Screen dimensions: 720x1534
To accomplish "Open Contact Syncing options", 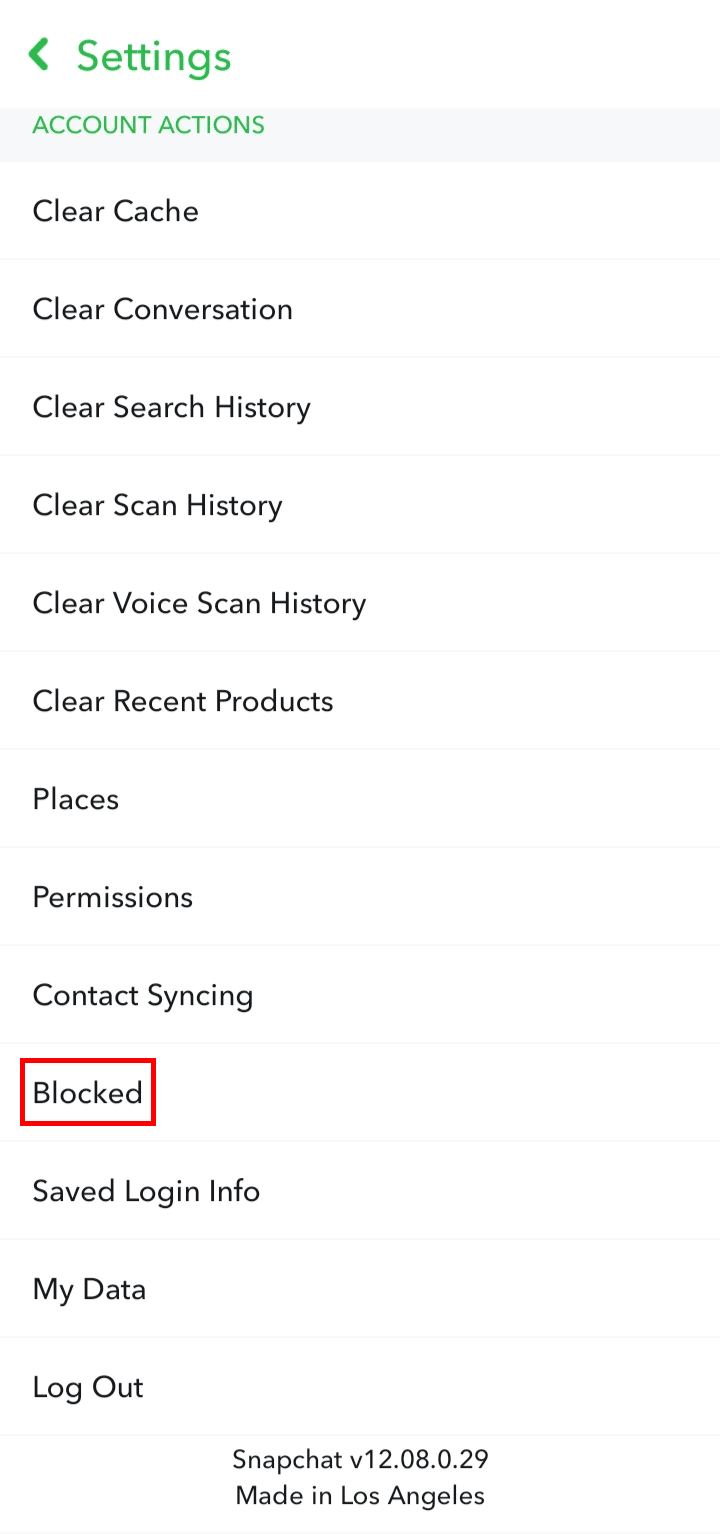I will click(142, 995).
